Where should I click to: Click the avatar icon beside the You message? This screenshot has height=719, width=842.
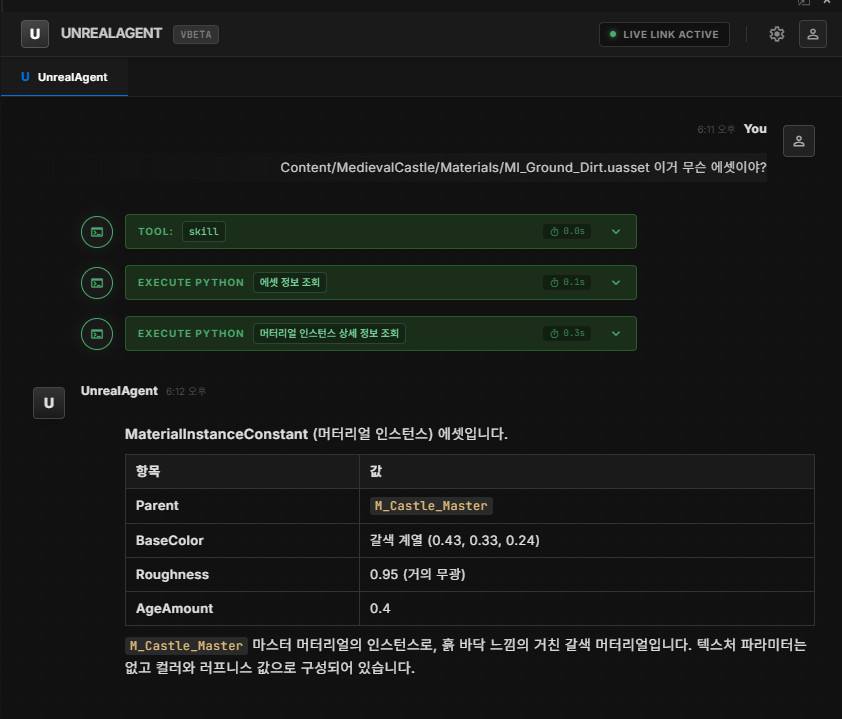(x=798, y=141)
